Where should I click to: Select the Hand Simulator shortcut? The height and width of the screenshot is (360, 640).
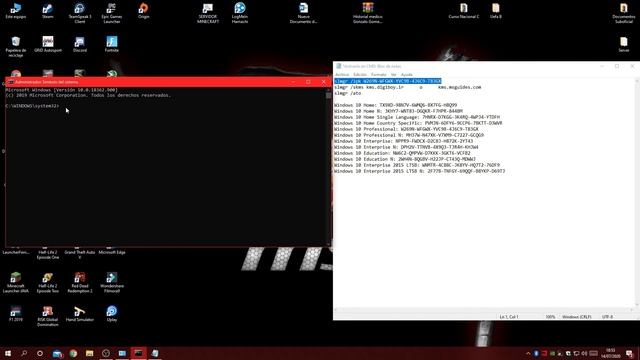[80, 314]
